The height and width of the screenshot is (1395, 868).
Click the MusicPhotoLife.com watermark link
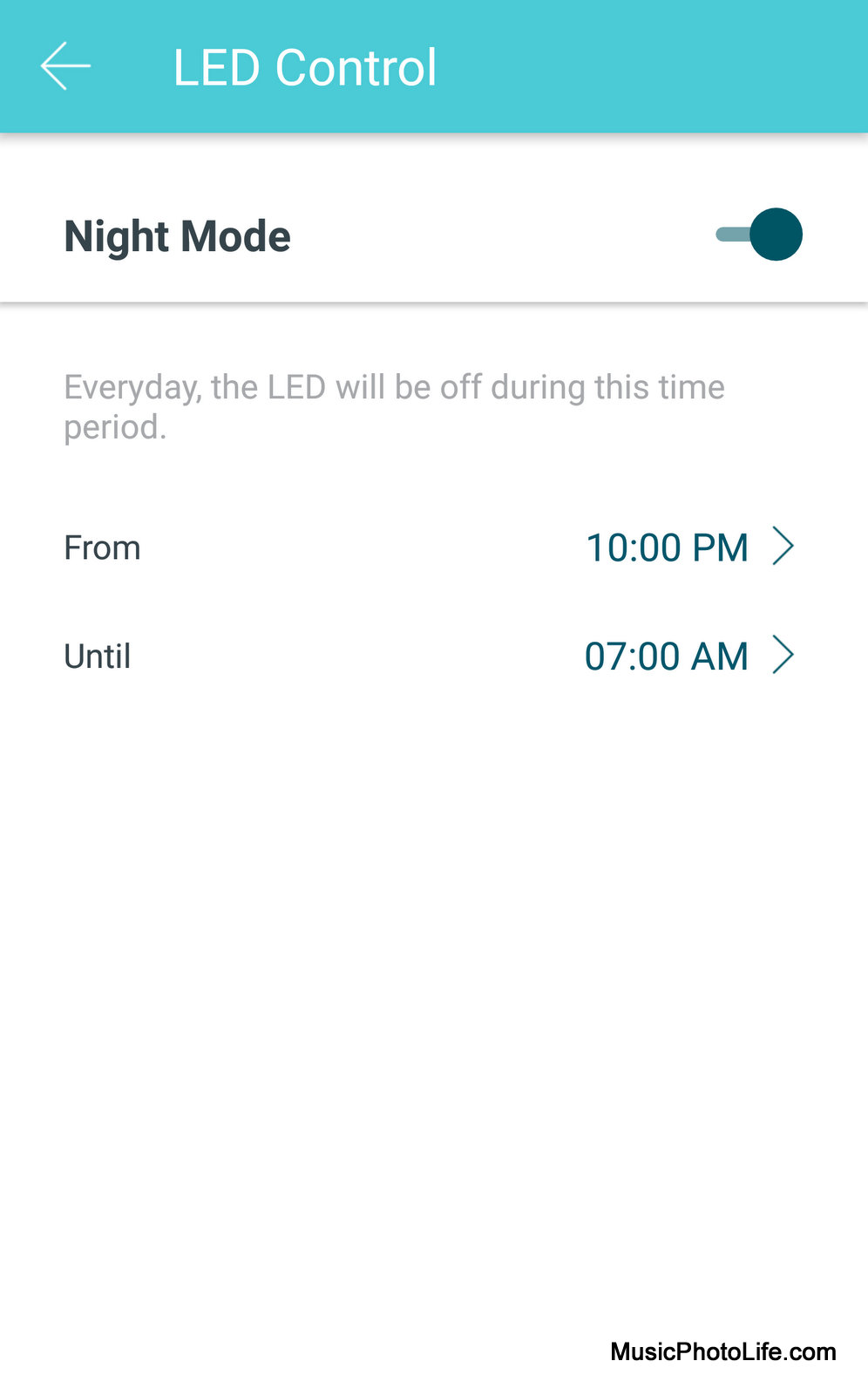point(723,1351)
